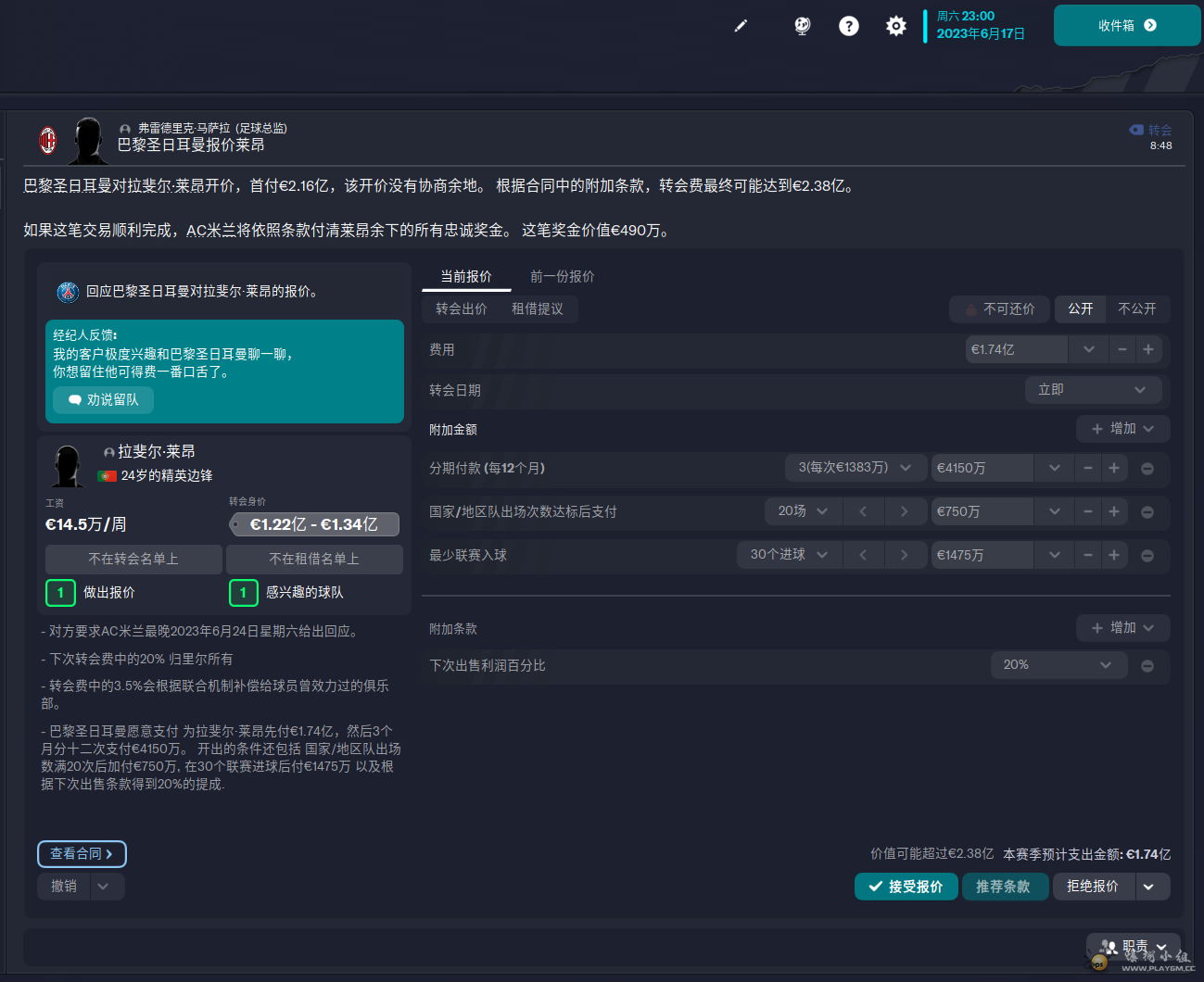Decrease the €750万 appearances amount
1204x982 pixels.
click(x=1088, y=511)
